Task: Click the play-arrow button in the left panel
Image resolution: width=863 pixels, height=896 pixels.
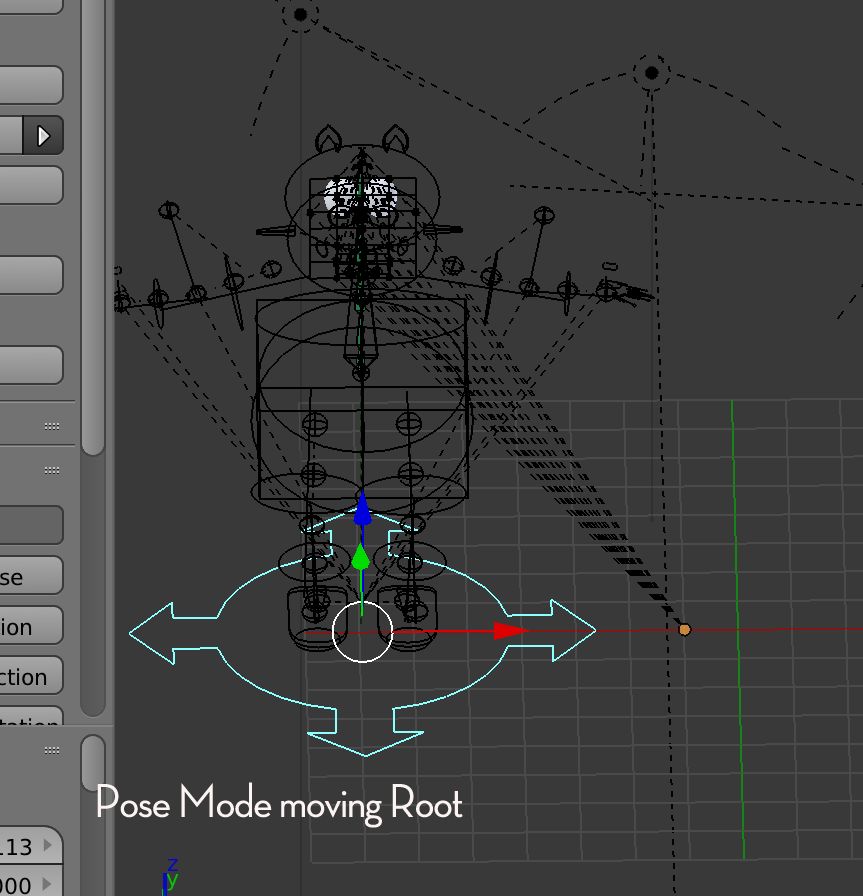Action: pos(43,136)
